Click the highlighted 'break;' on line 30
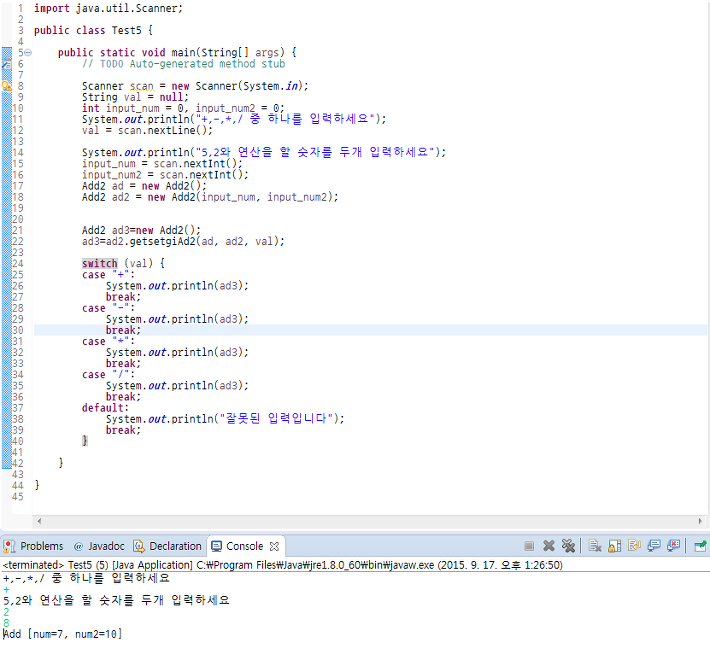The image size is (710, 666). click(123, 330)
